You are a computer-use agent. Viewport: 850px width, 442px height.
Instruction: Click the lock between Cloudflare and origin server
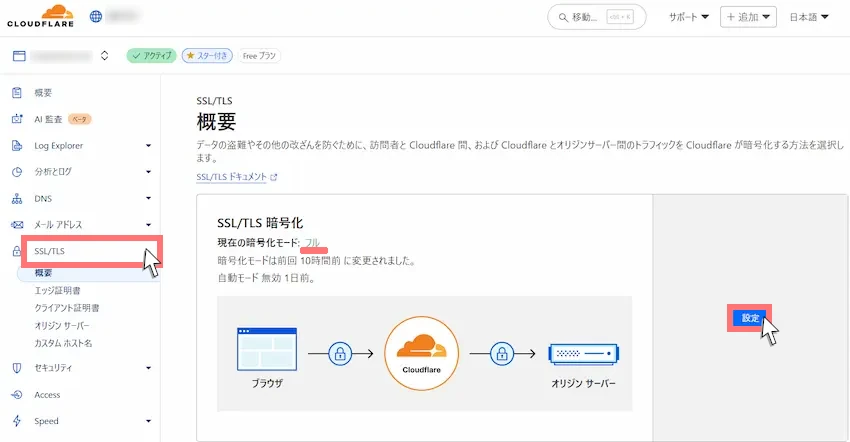pyautogui.click(x=502, y=354)
